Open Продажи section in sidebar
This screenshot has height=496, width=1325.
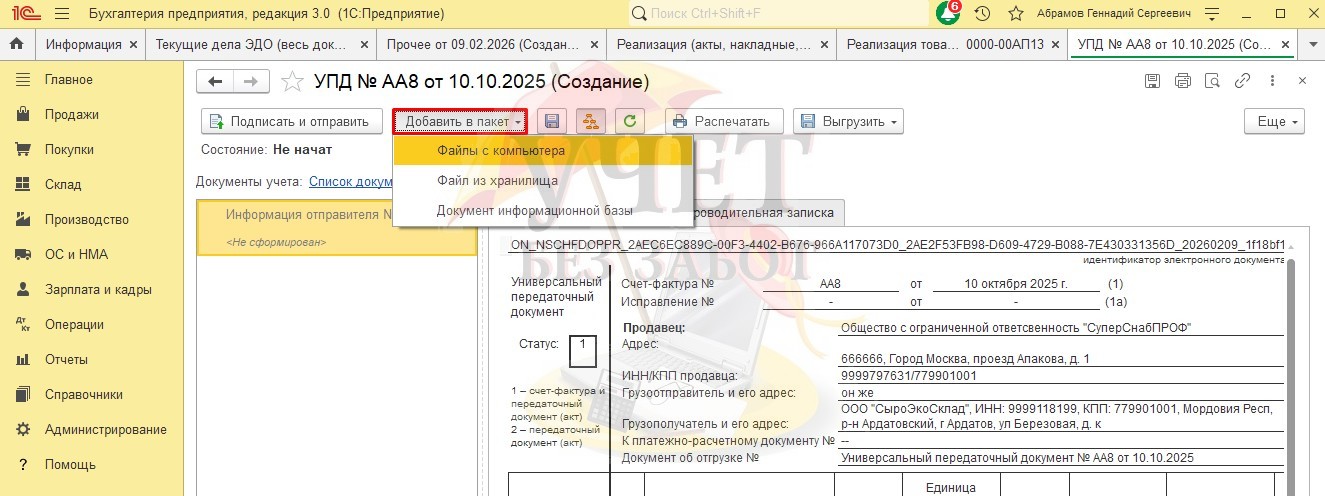pos(71,115)
